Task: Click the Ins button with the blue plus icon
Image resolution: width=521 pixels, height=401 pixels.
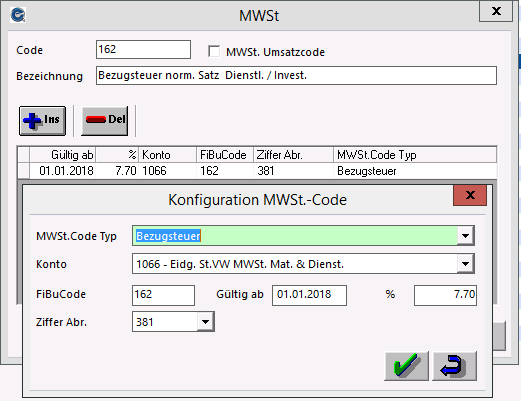Action: 42,121
